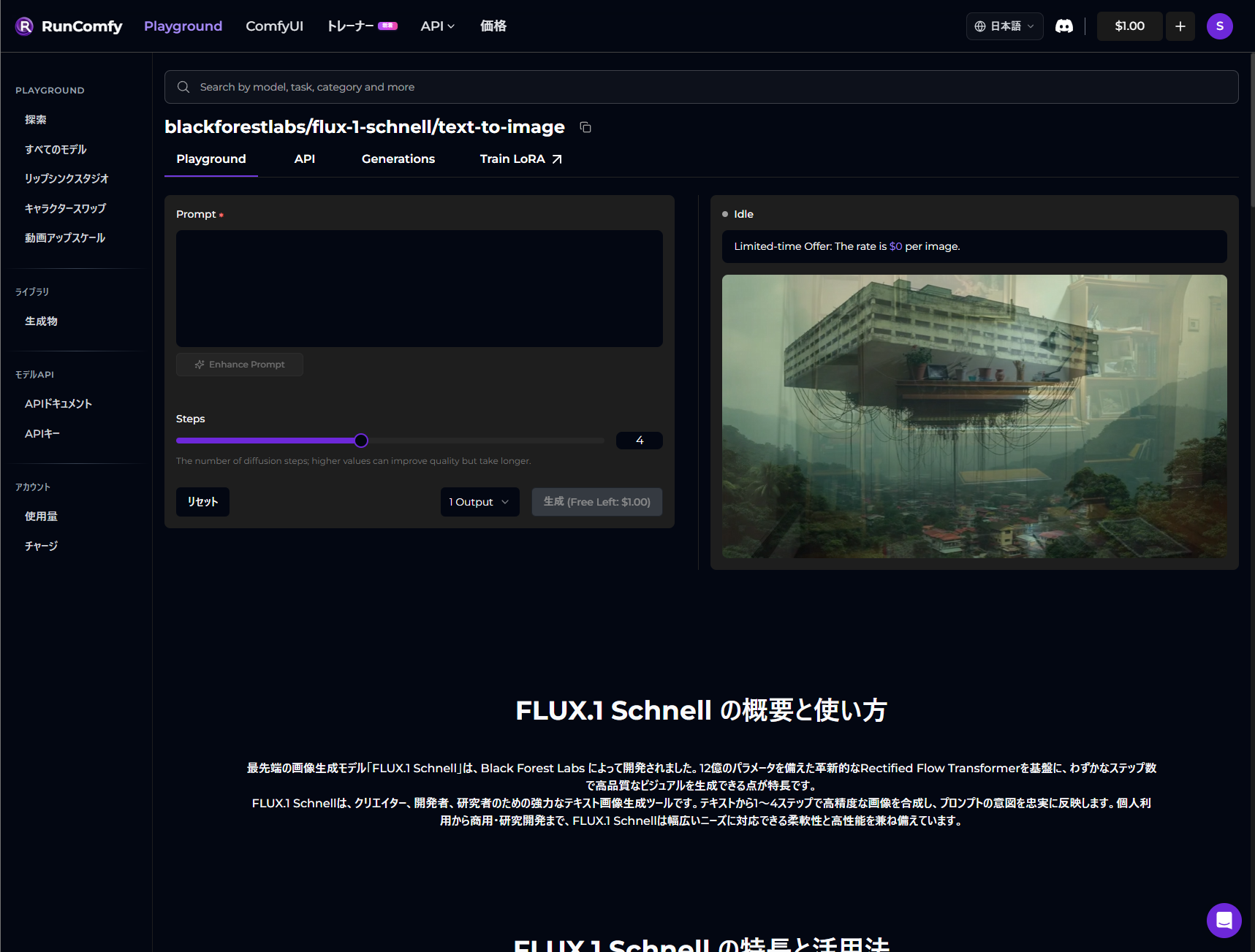Open the Discord community icon

coord(1063,26)
